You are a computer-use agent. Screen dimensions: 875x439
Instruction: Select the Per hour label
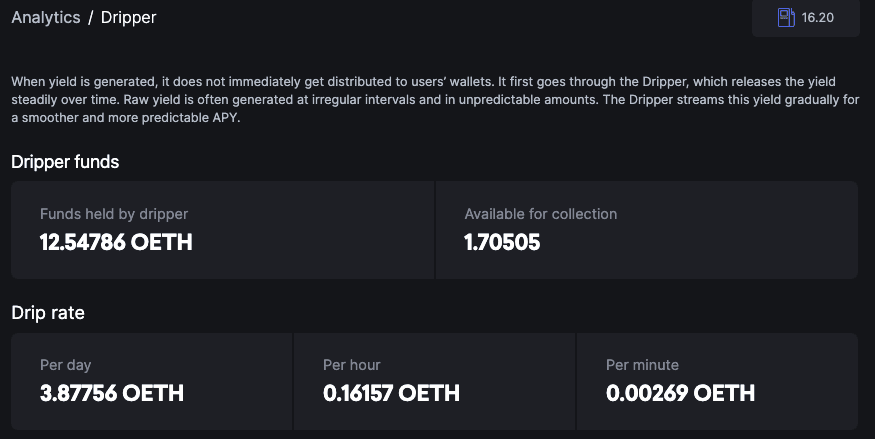coord(352,365)
